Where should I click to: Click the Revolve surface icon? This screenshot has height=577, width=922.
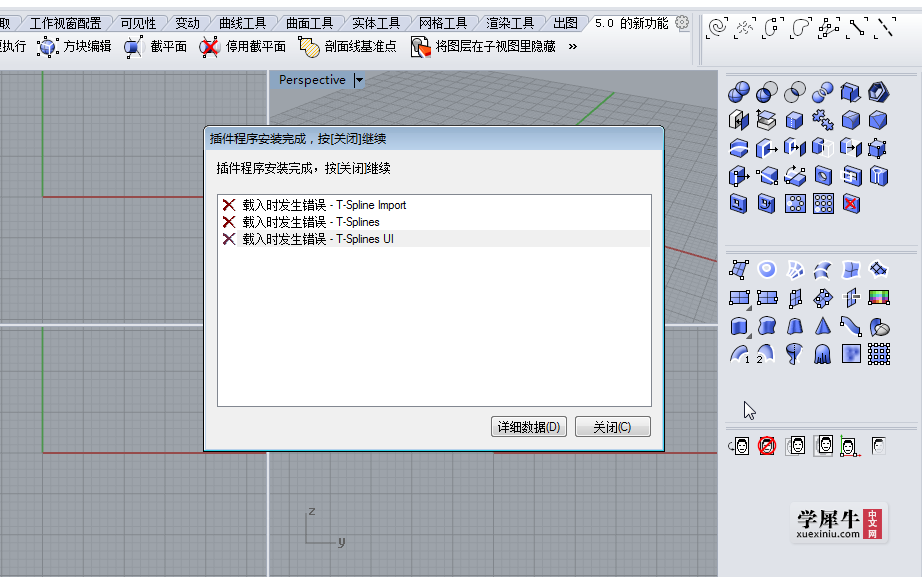tap(794, 354)
